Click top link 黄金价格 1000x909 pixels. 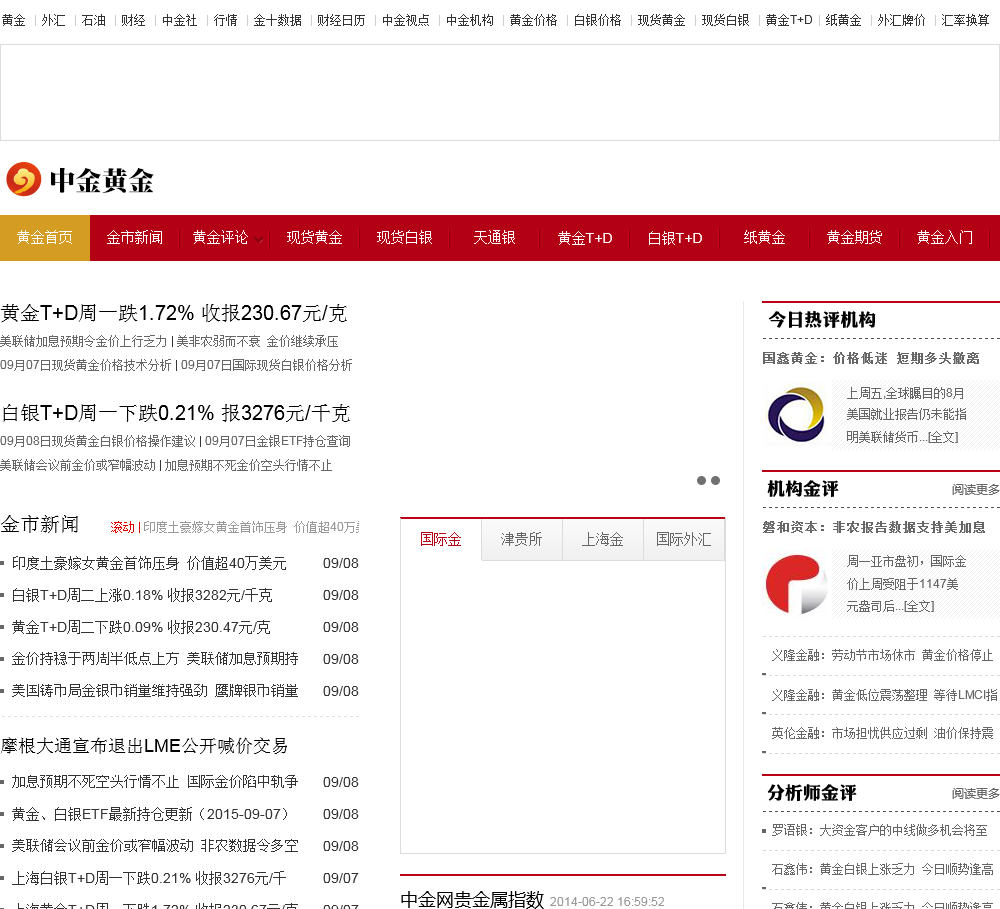(x=534, y=20)
